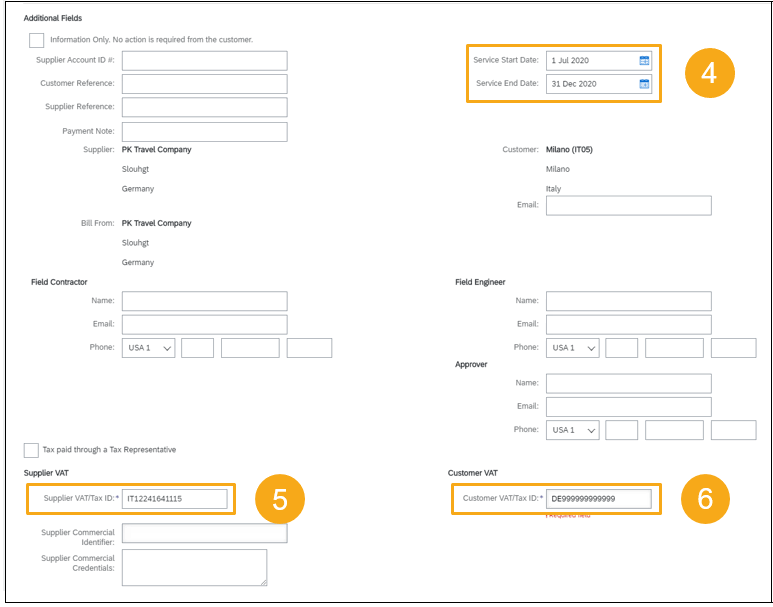This screenshot has height=607, width=773.
Task: Click the Field Engineer Name field
Action: click(x=629, y=301)
